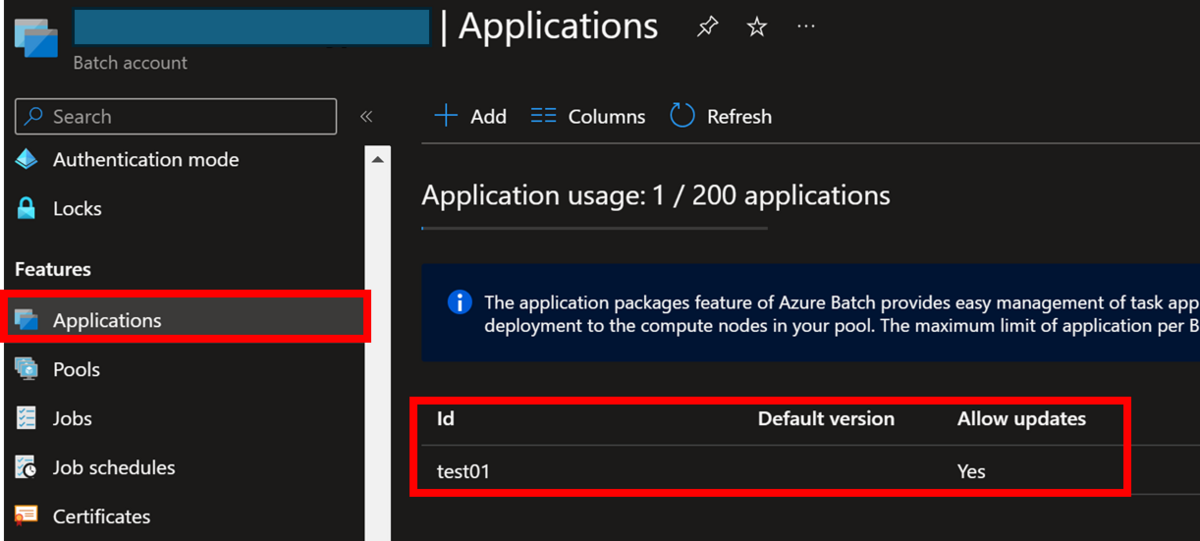Click the Authentication mode diamond icon

pyautogui.click(x=26, y=160)
